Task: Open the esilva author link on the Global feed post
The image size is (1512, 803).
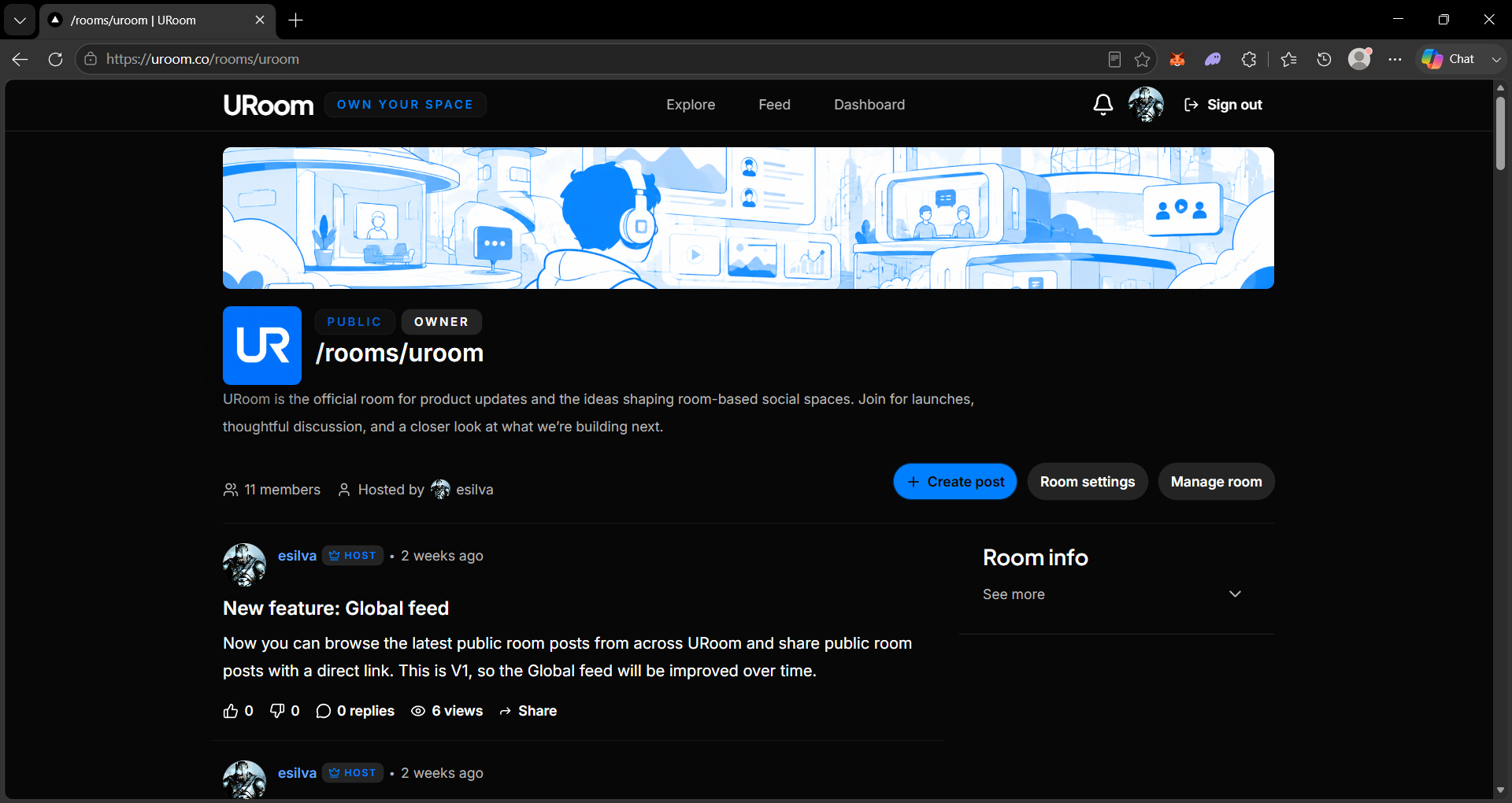Action: (x=297, y=556)
